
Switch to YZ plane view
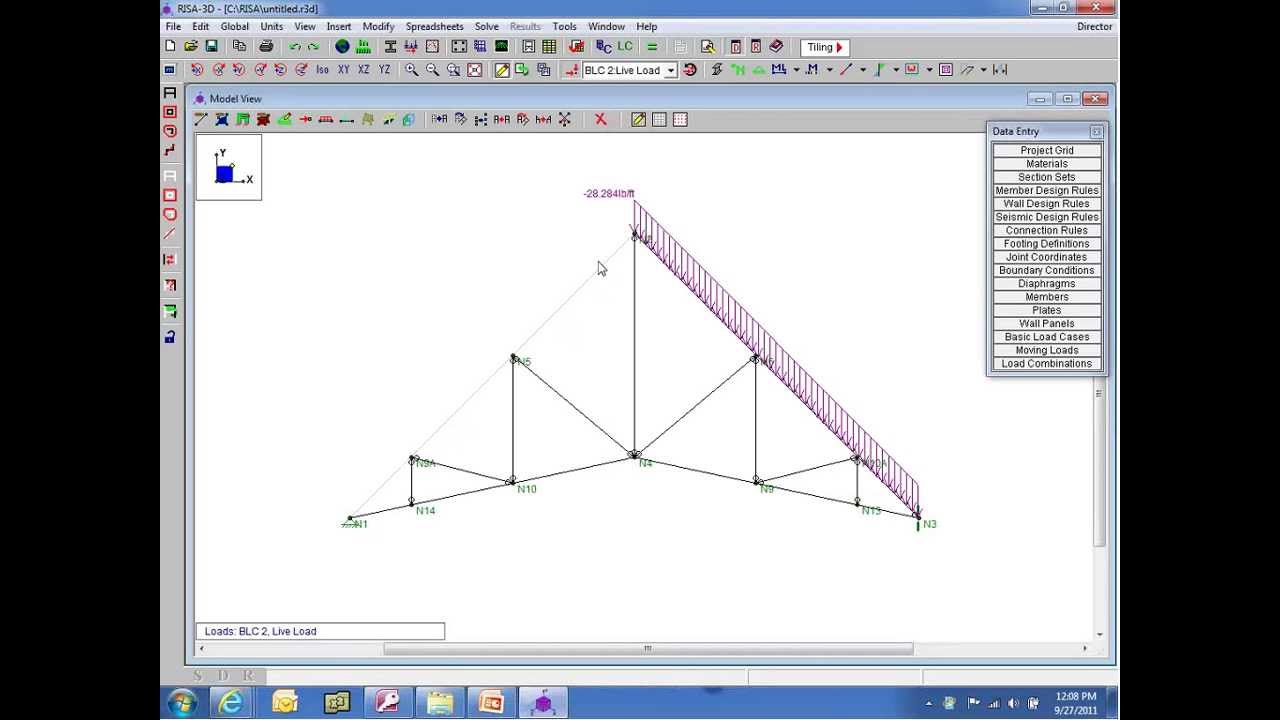(x=384, y=70)
